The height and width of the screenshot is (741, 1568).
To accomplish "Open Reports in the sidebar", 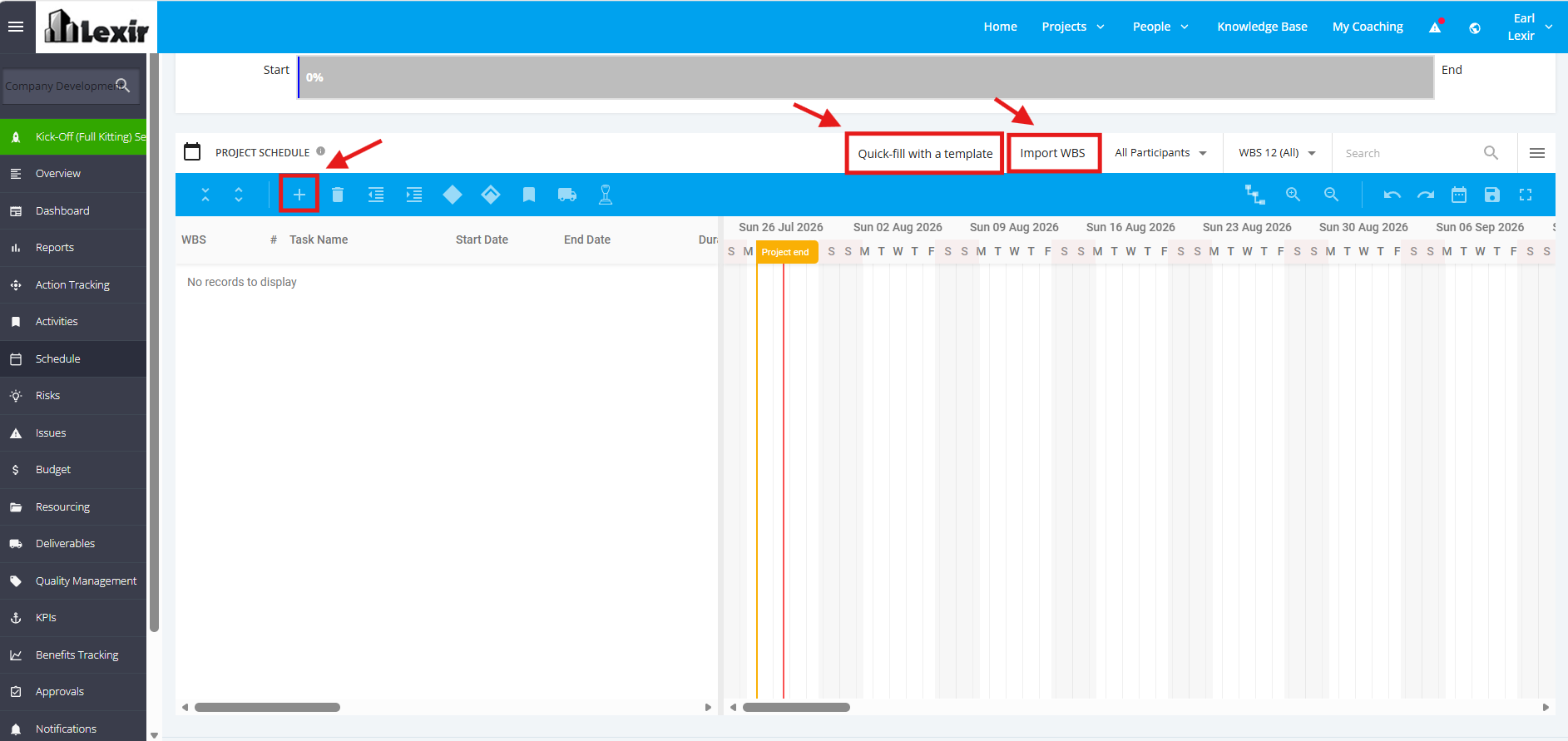I will pyautogui.click(x=73, y=248).
